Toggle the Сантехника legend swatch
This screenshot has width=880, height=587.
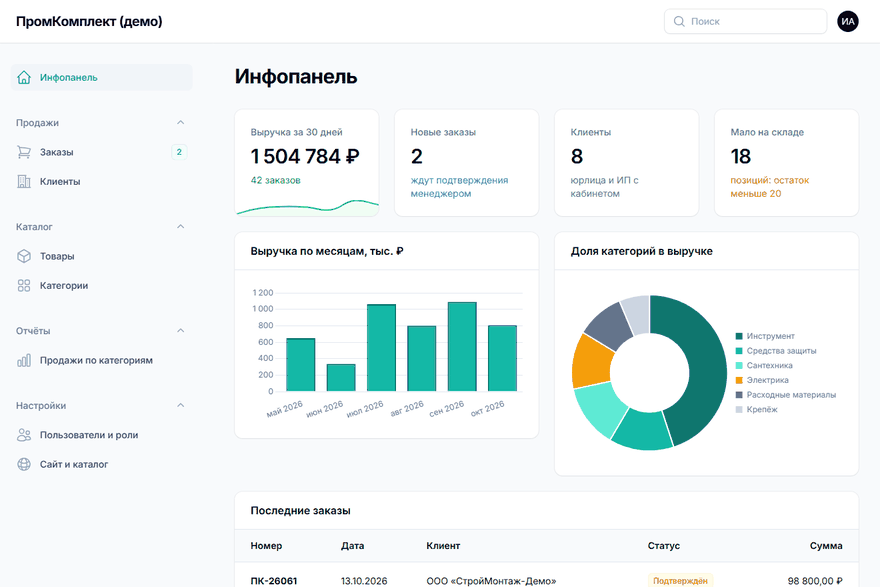tap(739, 365)
